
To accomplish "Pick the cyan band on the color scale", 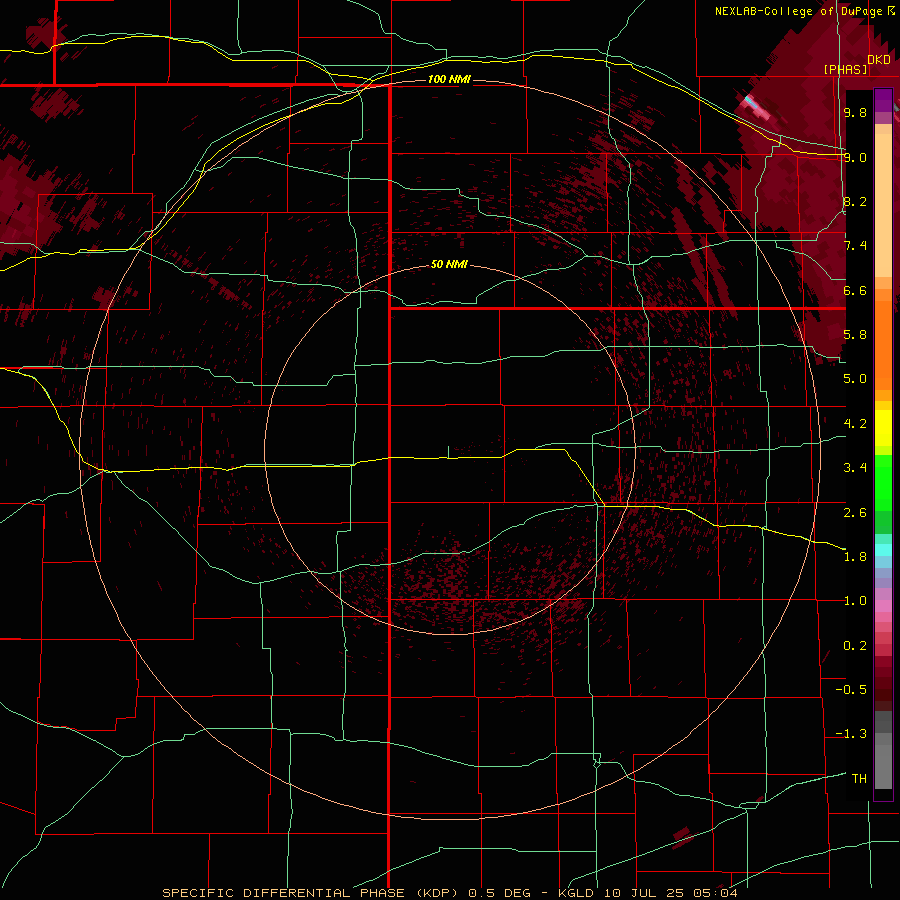I will tap(883, 550).
